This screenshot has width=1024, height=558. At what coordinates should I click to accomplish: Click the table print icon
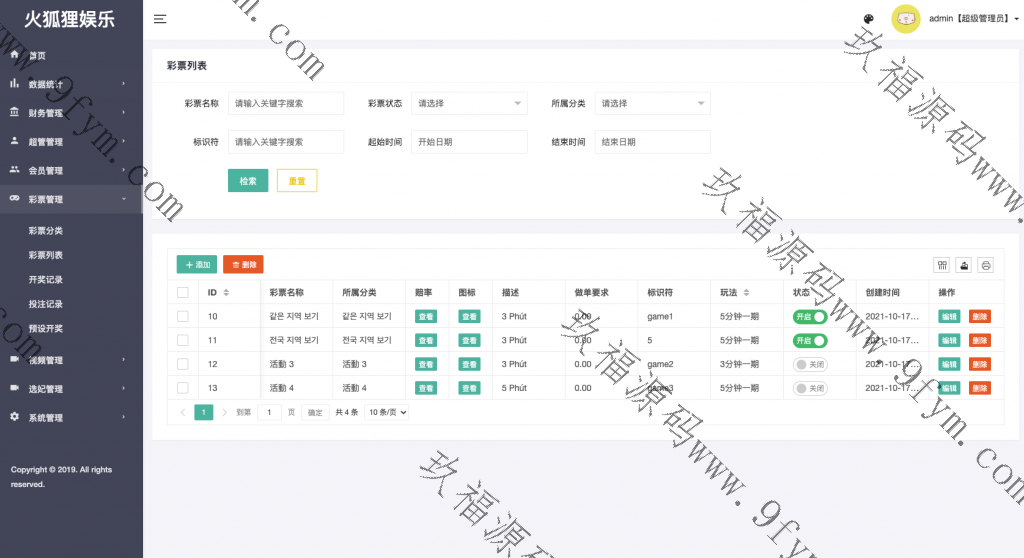click(x=986, y=265)
